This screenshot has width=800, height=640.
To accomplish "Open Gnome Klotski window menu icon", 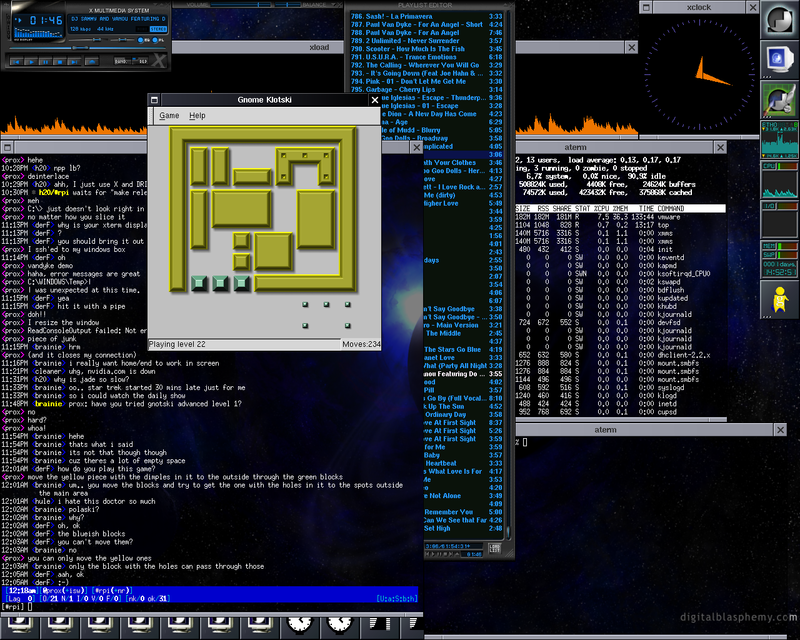I will (x=155, y=100).
